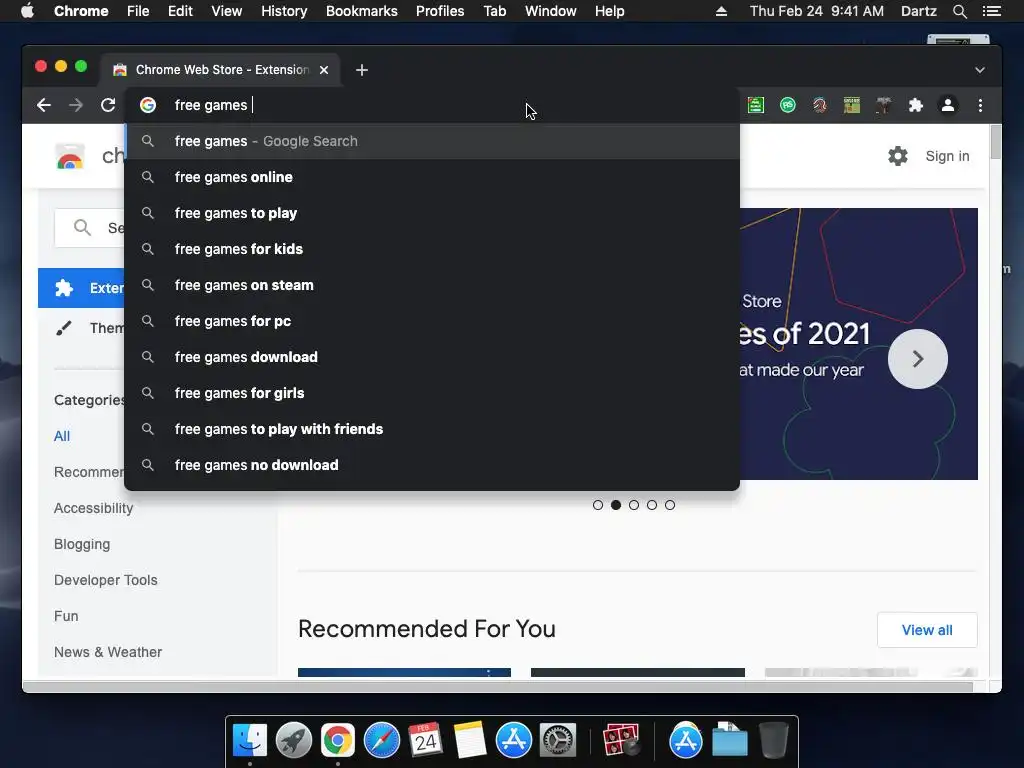Screen dimensions: 1024x768
Task: Select the second carousel dot
Action: coord(616,505)
